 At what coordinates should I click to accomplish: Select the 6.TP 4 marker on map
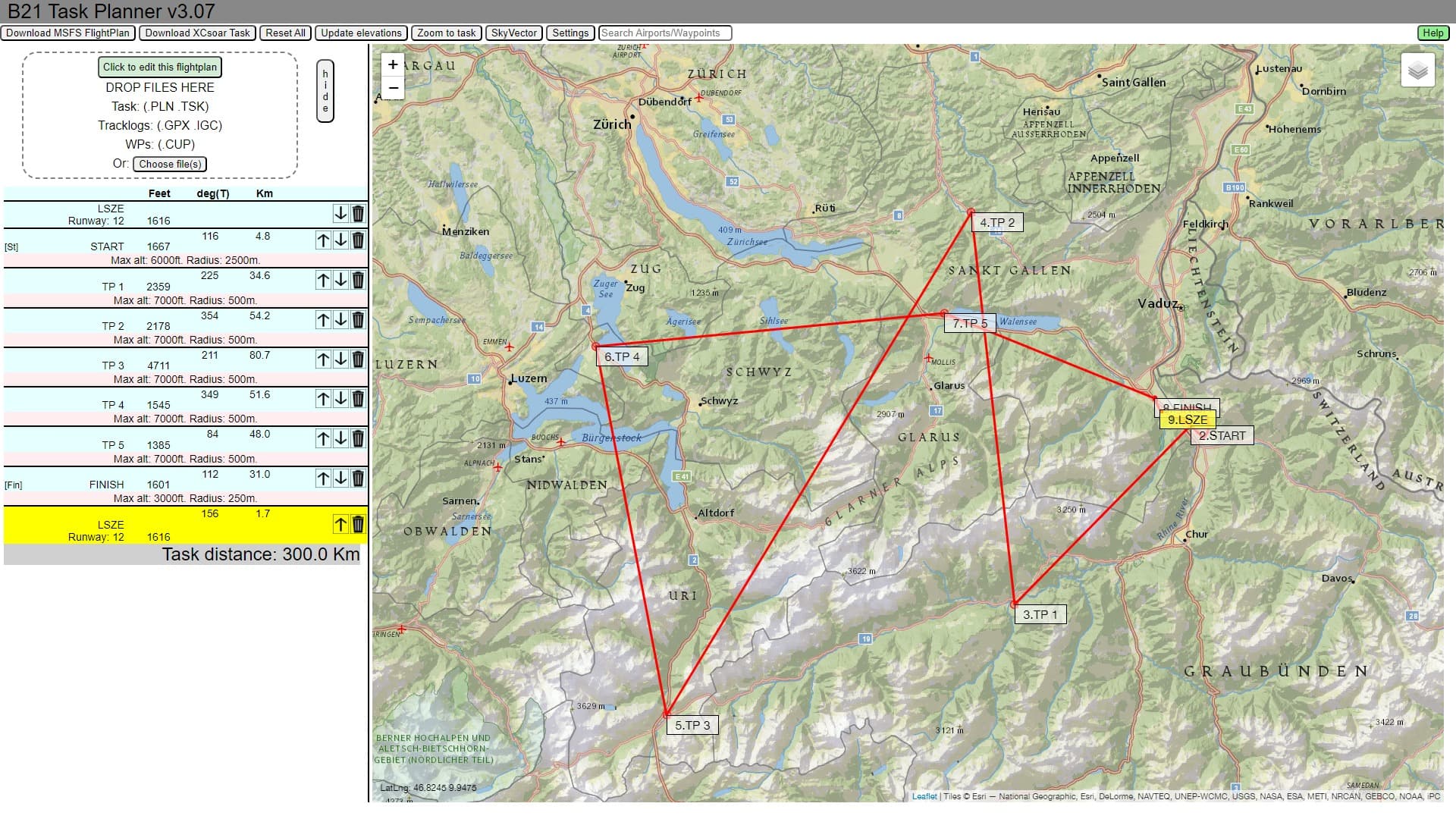click(622, 356)
